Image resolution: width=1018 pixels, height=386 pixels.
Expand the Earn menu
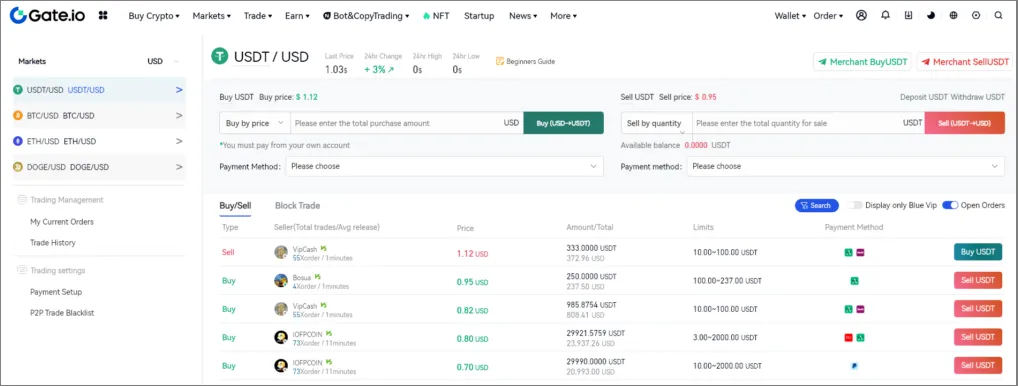point(297,16)
